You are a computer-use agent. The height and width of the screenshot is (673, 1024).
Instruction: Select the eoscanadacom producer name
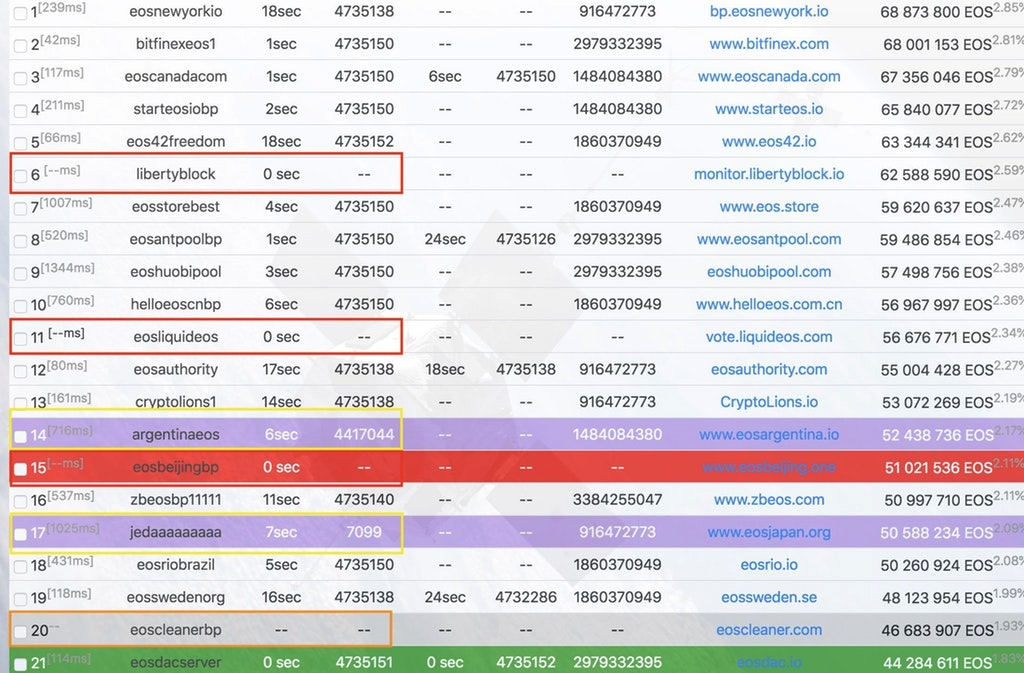[x=176, y=76]
